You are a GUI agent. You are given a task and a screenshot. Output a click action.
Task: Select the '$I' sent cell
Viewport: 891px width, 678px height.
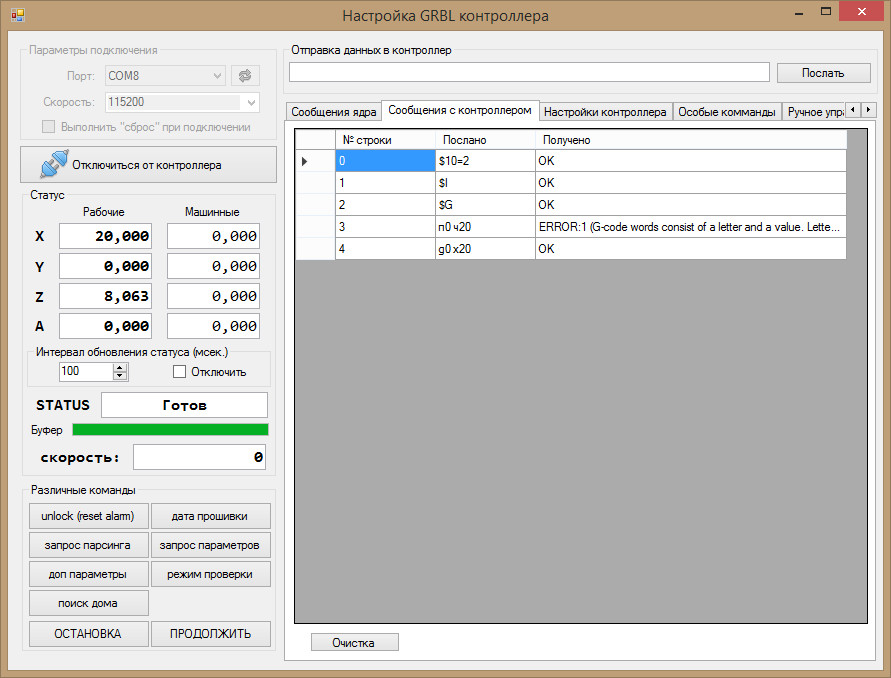pyautogui.click(x=485, y=183)
